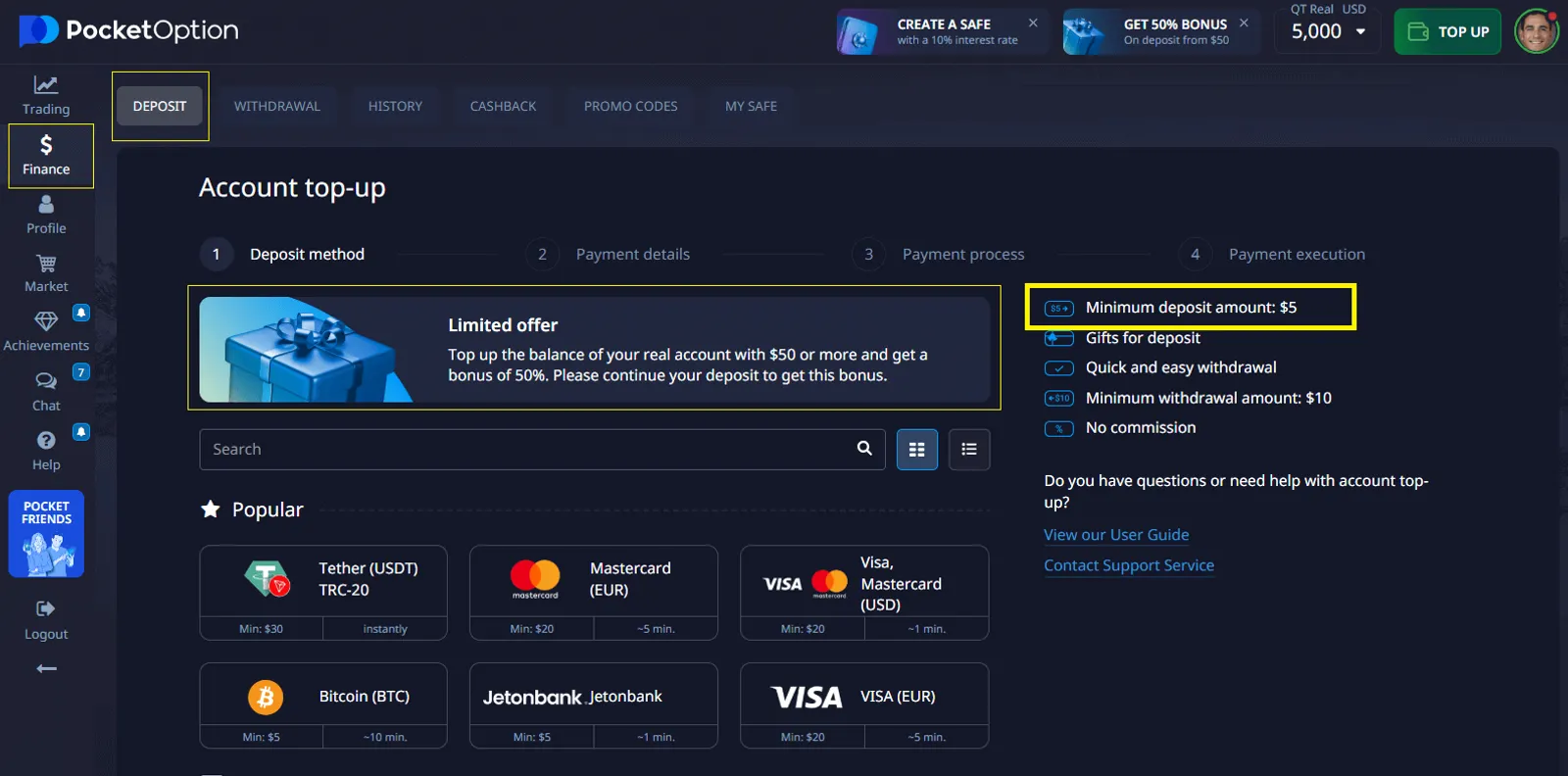Select Bitcoin (BTC) deposit method
Viewport: 1568px width, 776px height.
click(323, 698)
